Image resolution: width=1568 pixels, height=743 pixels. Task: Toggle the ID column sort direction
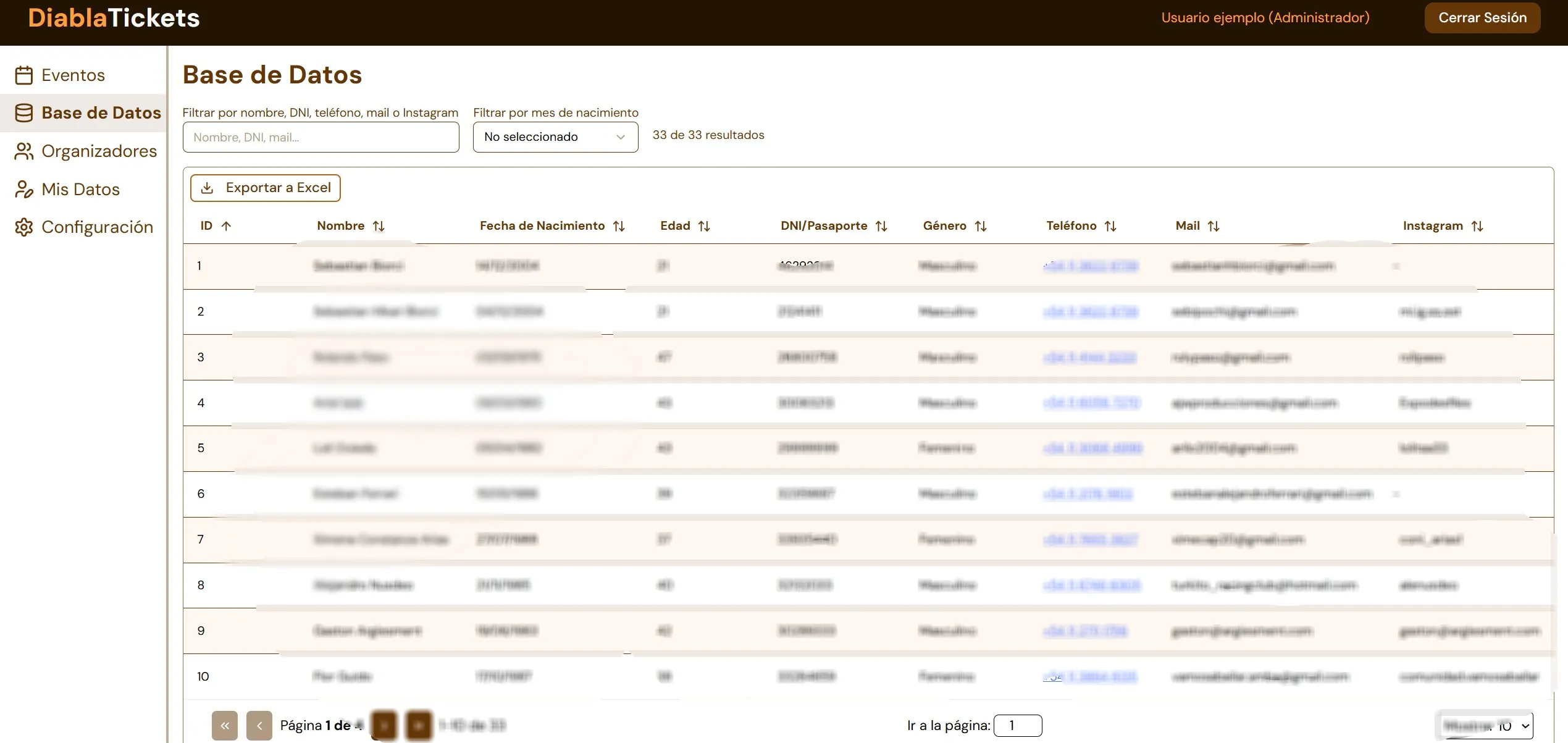(226, 226)
